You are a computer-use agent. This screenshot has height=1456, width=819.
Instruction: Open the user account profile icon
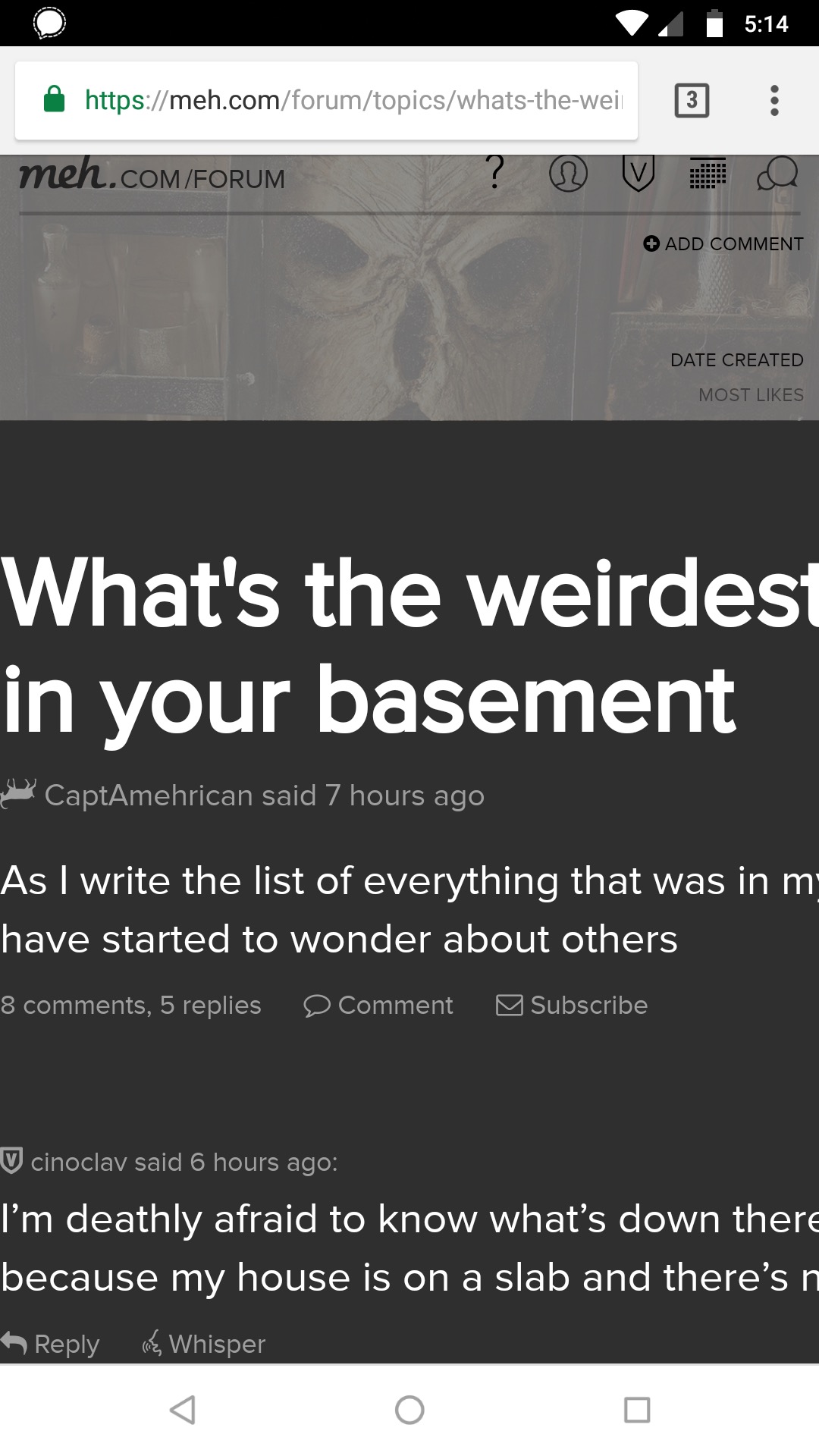(568, 174)
